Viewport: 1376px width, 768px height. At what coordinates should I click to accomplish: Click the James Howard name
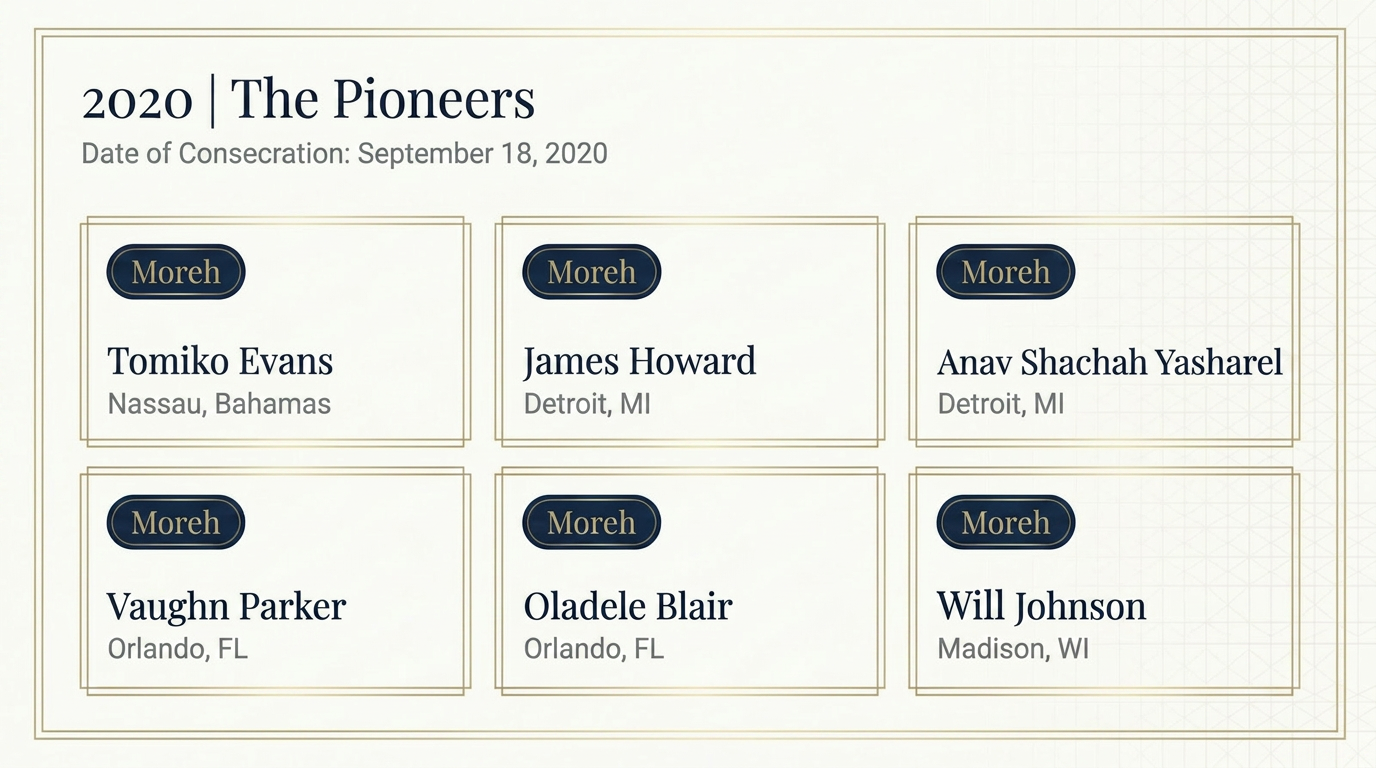coord(640,362)
